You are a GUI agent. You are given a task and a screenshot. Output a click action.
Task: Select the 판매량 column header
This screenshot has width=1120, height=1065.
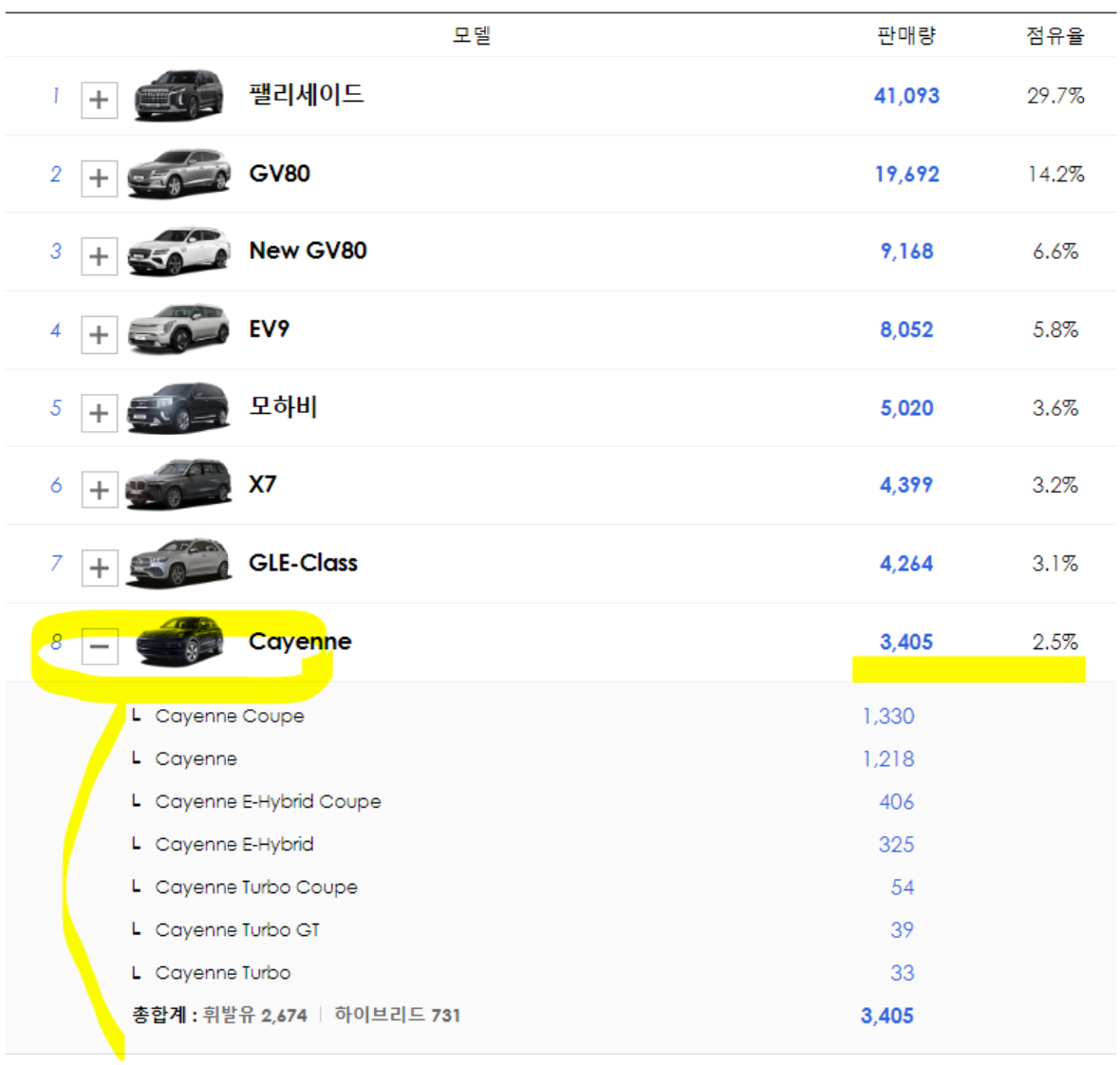(x=906, y=35)
